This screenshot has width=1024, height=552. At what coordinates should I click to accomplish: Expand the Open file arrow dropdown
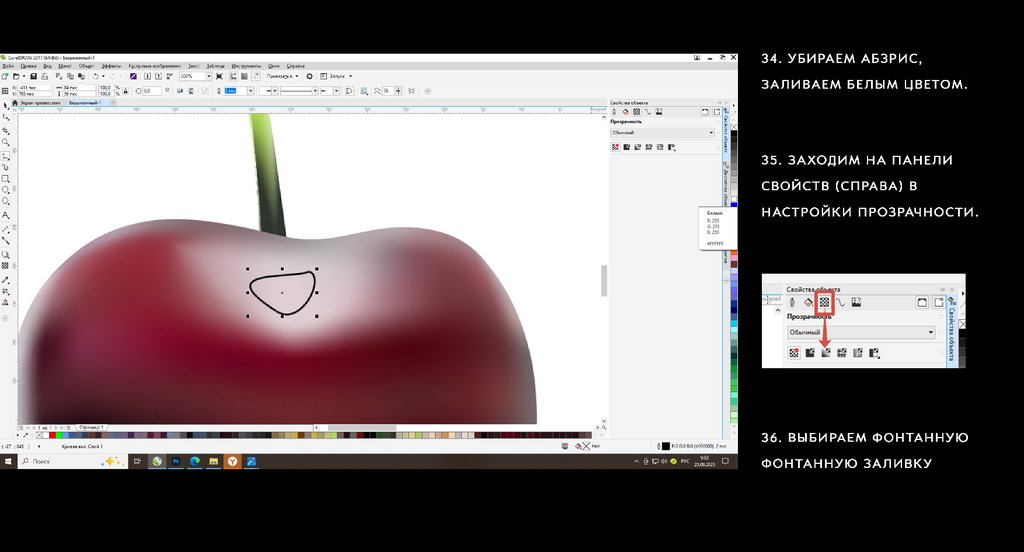[x=24, y=76]
